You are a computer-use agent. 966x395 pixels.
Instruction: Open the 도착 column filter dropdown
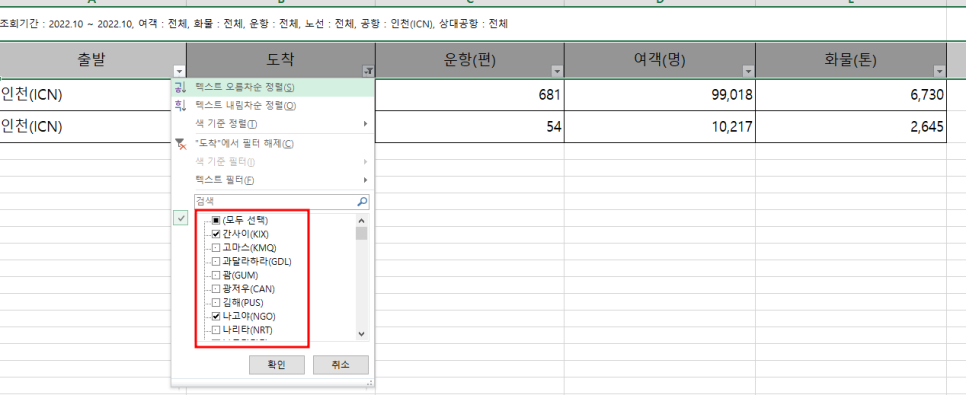coord(368,71)
